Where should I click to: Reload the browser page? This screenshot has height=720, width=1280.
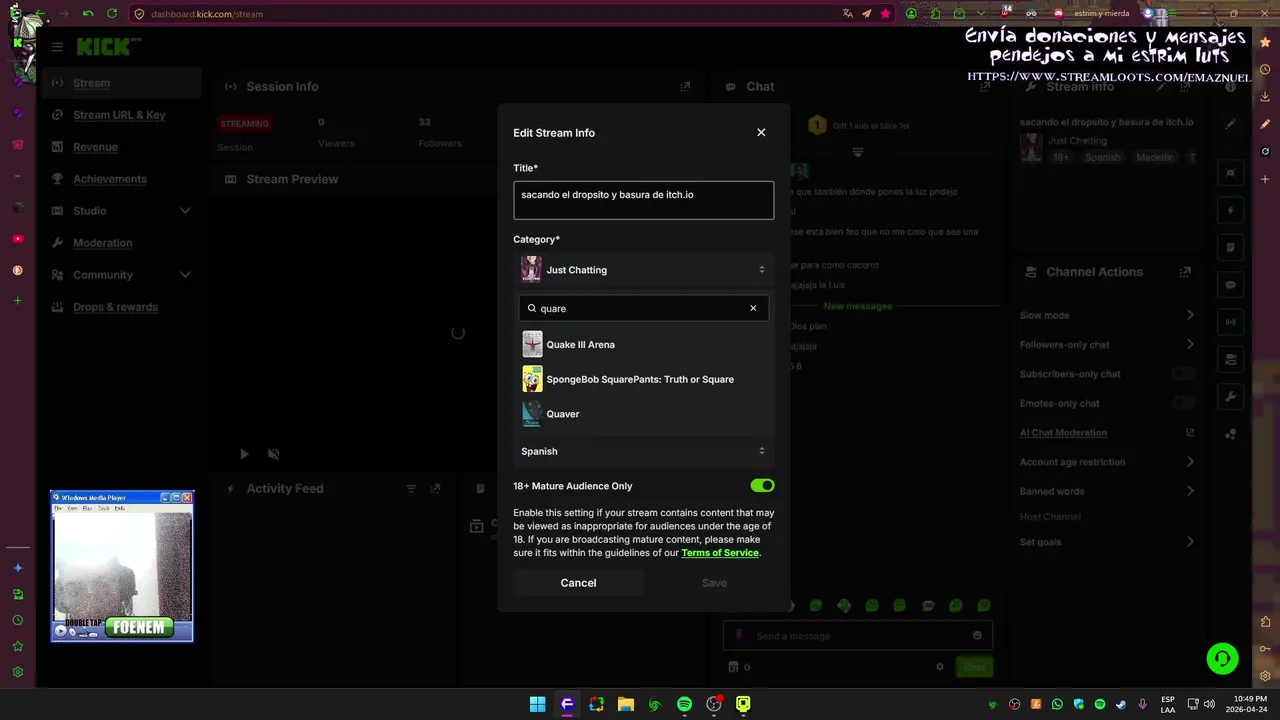(112, 14)
